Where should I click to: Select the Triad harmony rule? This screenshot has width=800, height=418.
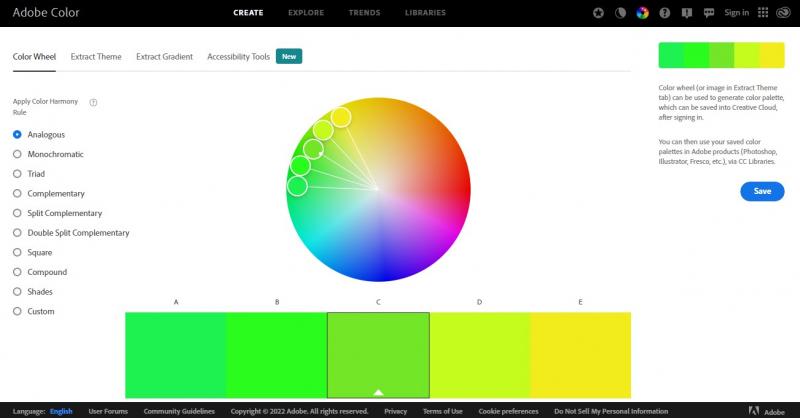pos(29,174)
